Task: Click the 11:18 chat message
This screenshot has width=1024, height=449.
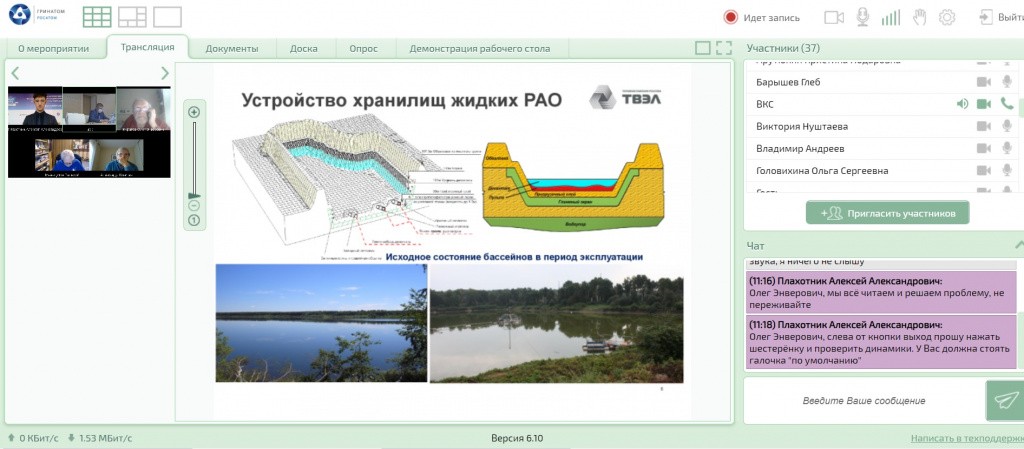Action: point(880,343)
